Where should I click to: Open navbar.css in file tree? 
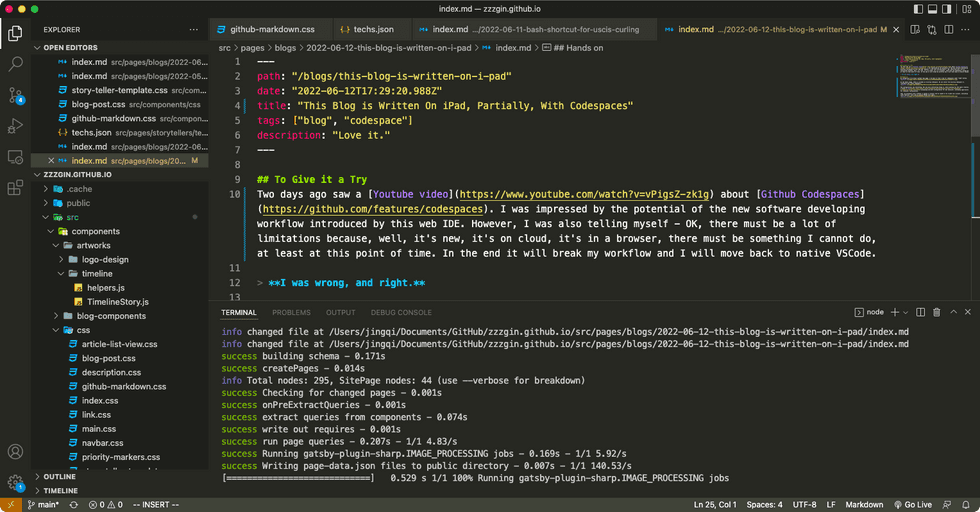[102, 443]
